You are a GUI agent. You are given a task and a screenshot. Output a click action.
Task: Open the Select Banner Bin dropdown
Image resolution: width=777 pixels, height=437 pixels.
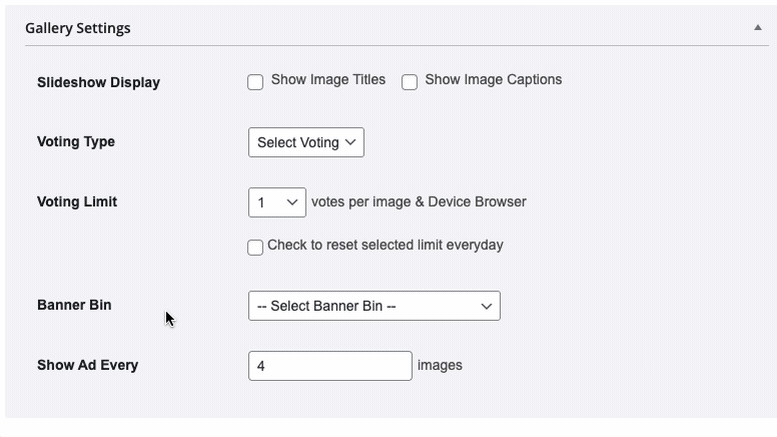click(374, 306)
